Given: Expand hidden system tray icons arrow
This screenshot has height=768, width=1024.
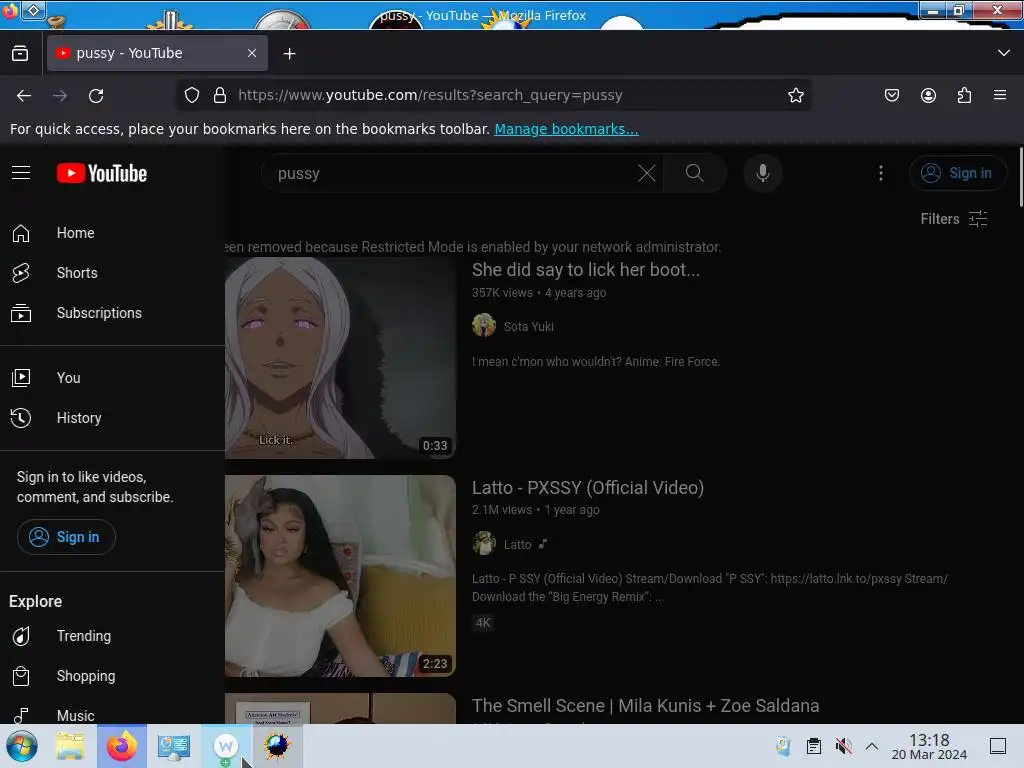Looking at the screenshot, I should (872, 746).
